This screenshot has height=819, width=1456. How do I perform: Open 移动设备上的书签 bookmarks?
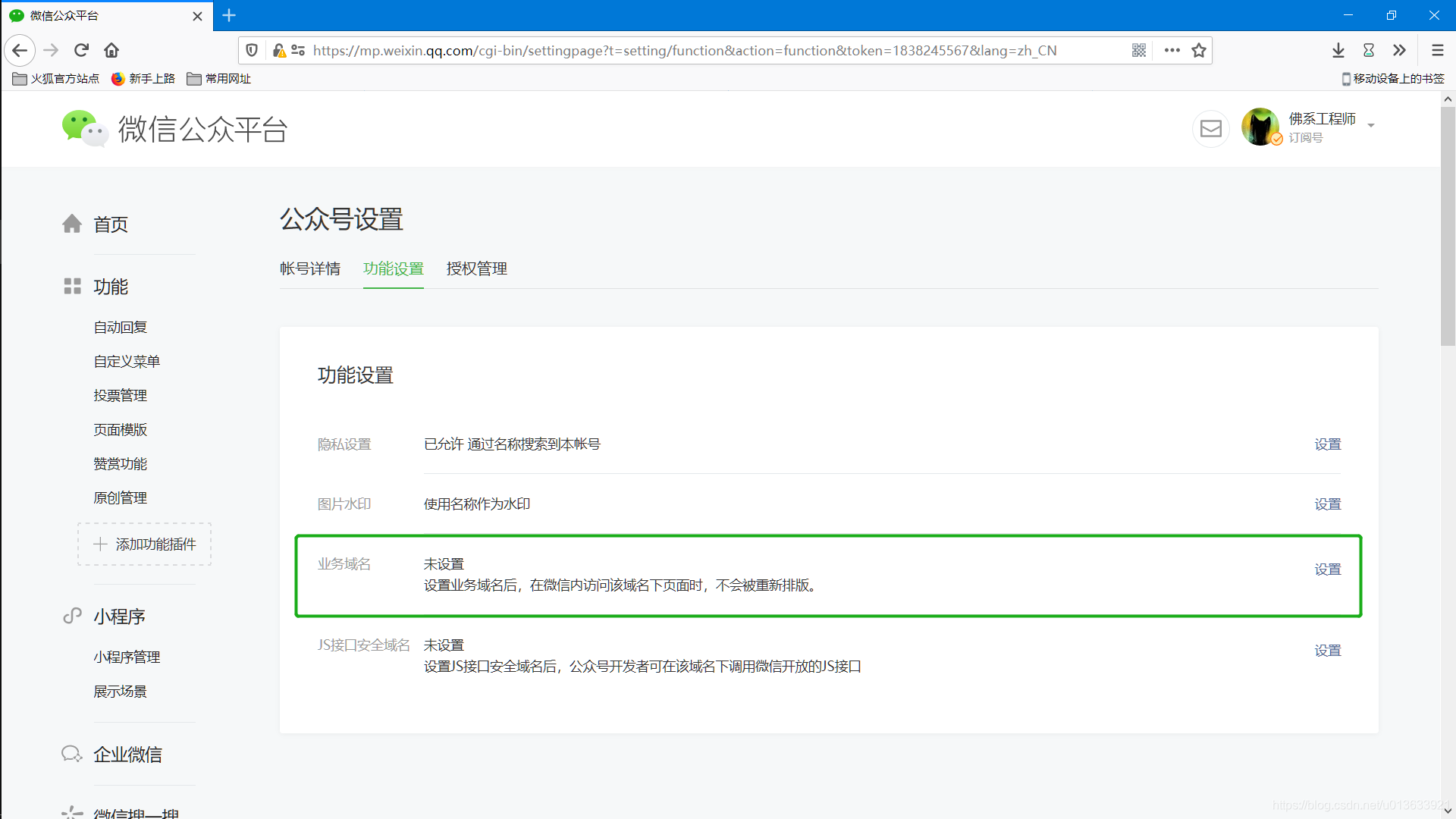click(1393, 78)
